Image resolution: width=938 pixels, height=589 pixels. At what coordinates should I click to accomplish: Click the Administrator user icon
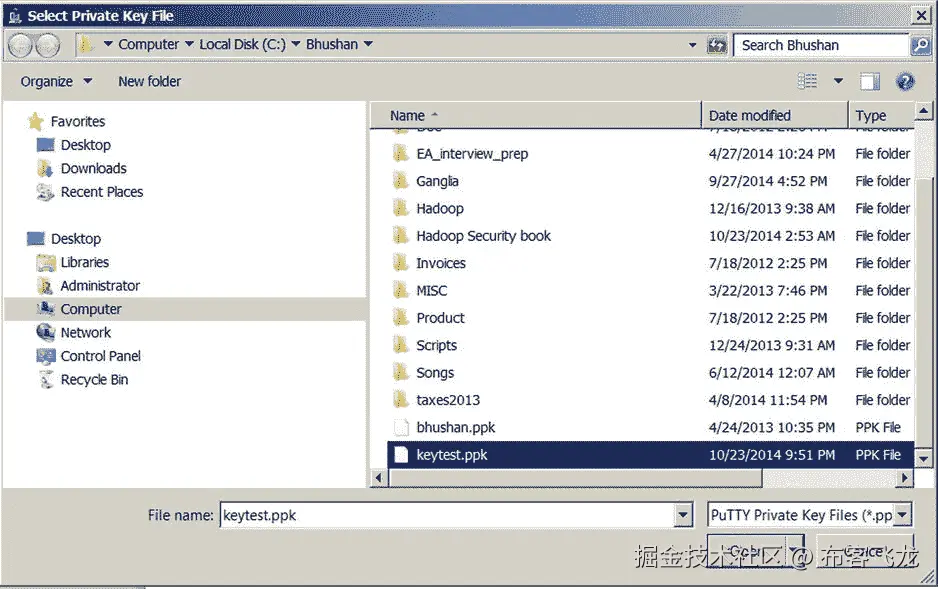(x=45, y=286)
